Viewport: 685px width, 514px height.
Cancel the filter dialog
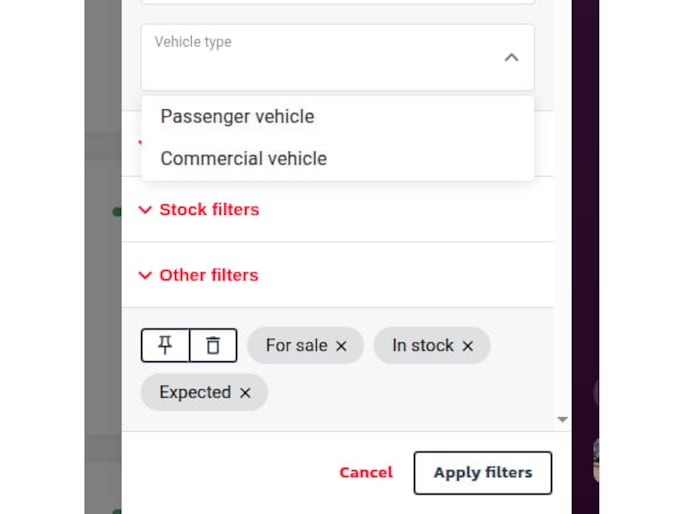[x=366, y=473]
